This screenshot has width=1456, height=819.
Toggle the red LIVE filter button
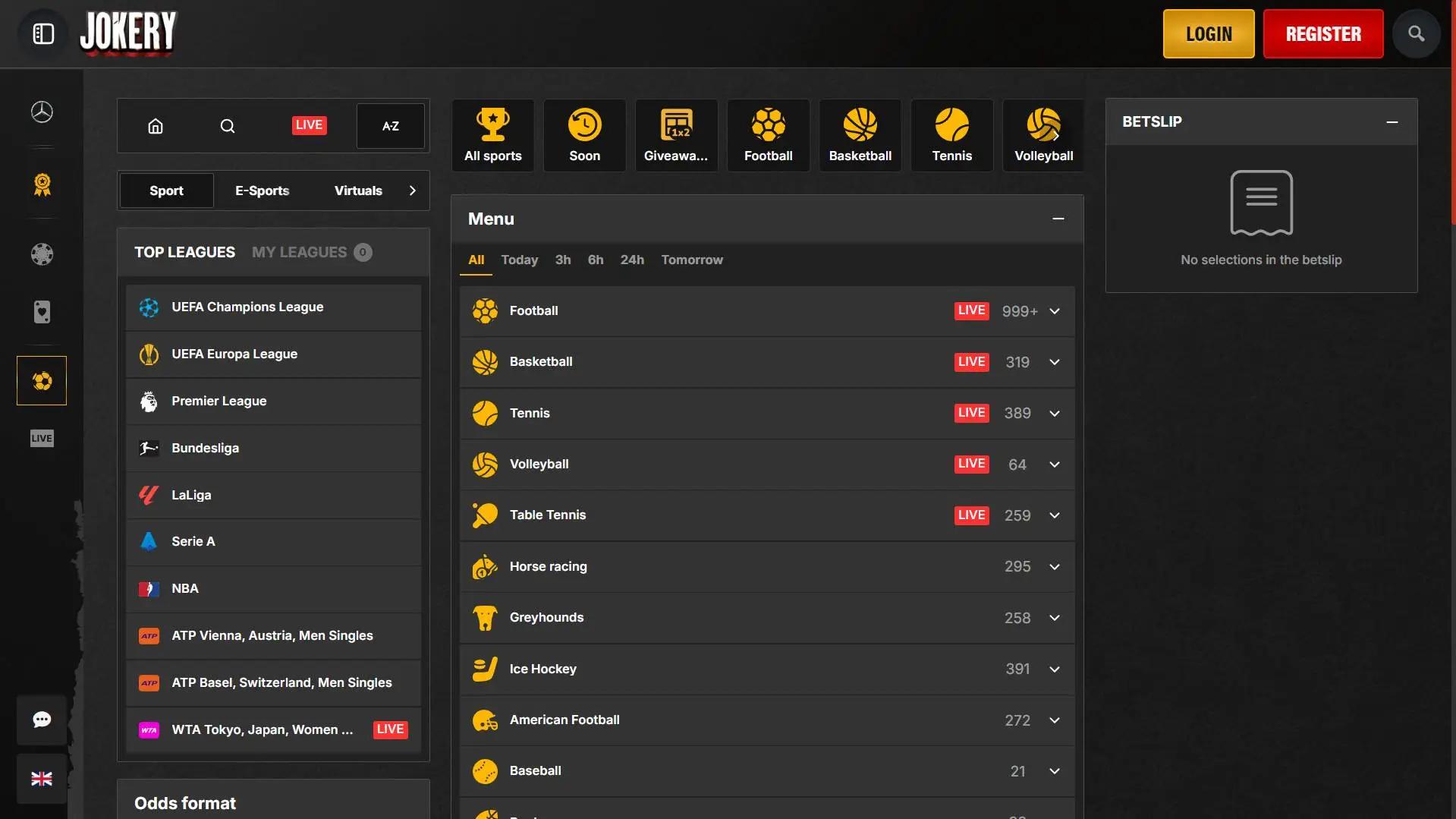click(x=309, y=125)
